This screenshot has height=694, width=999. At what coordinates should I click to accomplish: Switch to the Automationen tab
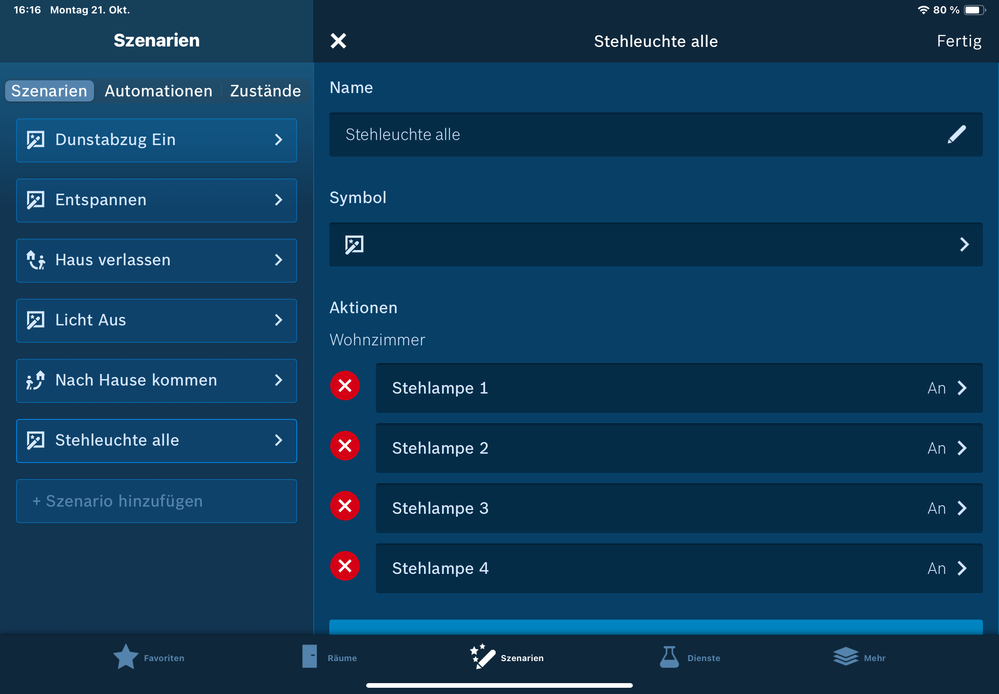pos(158,91)
